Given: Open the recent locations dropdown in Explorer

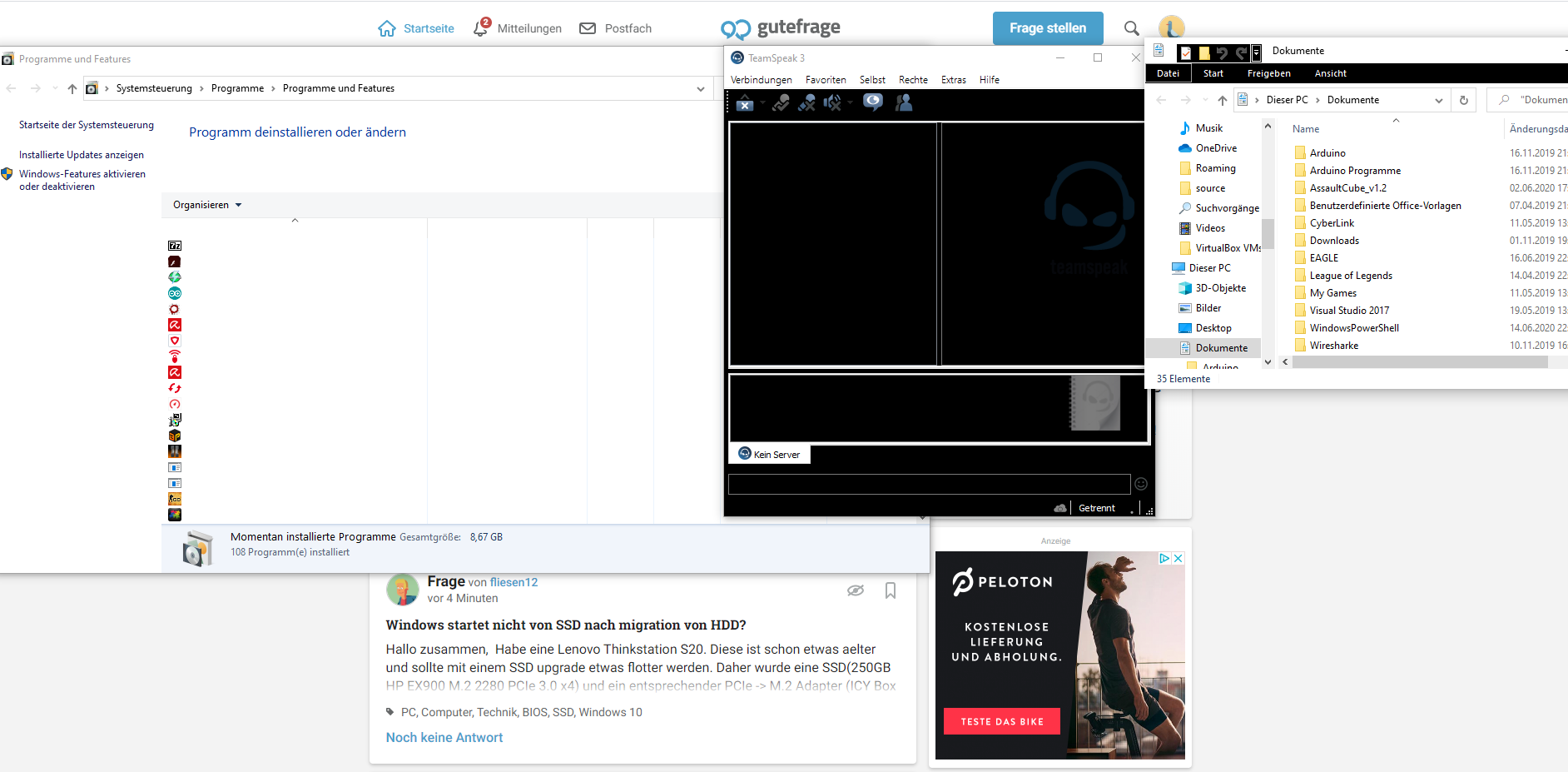Looking at the screenshot, I should 1204,100.
